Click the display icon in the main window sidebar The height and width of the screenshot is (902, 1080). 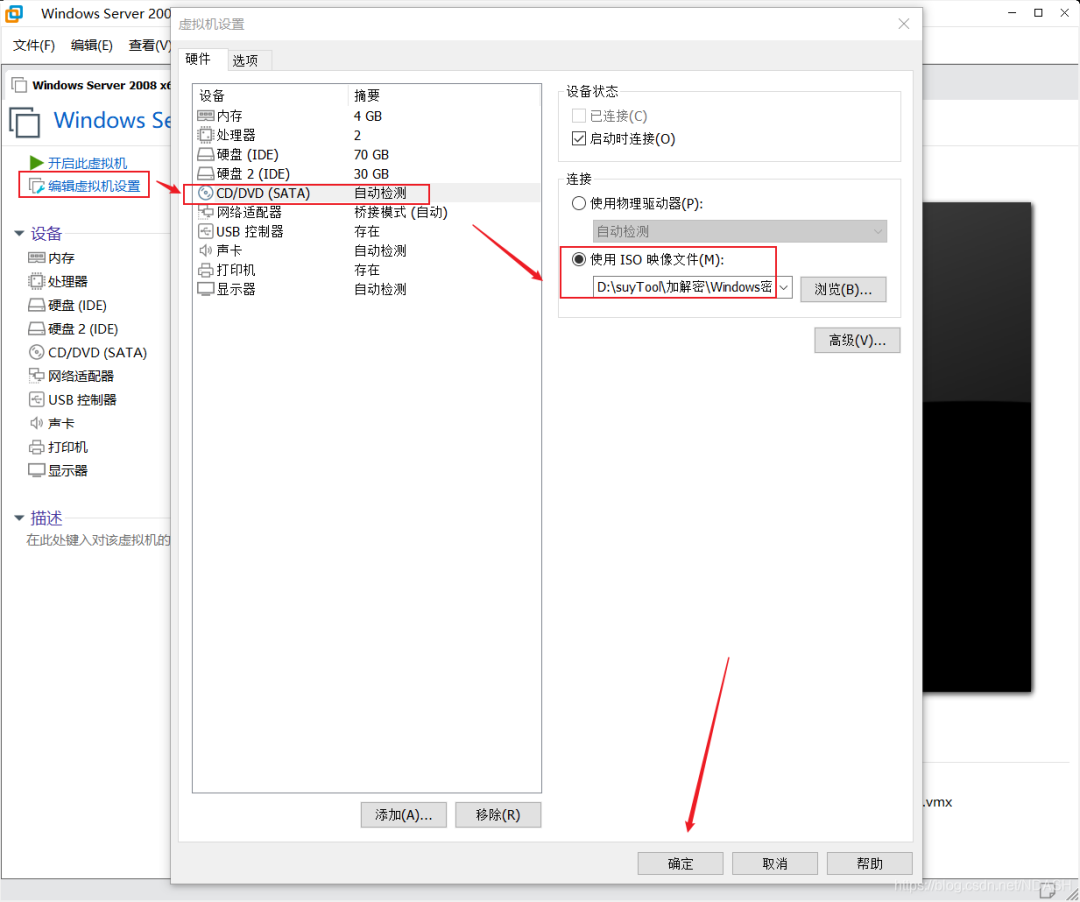[37, 470]
